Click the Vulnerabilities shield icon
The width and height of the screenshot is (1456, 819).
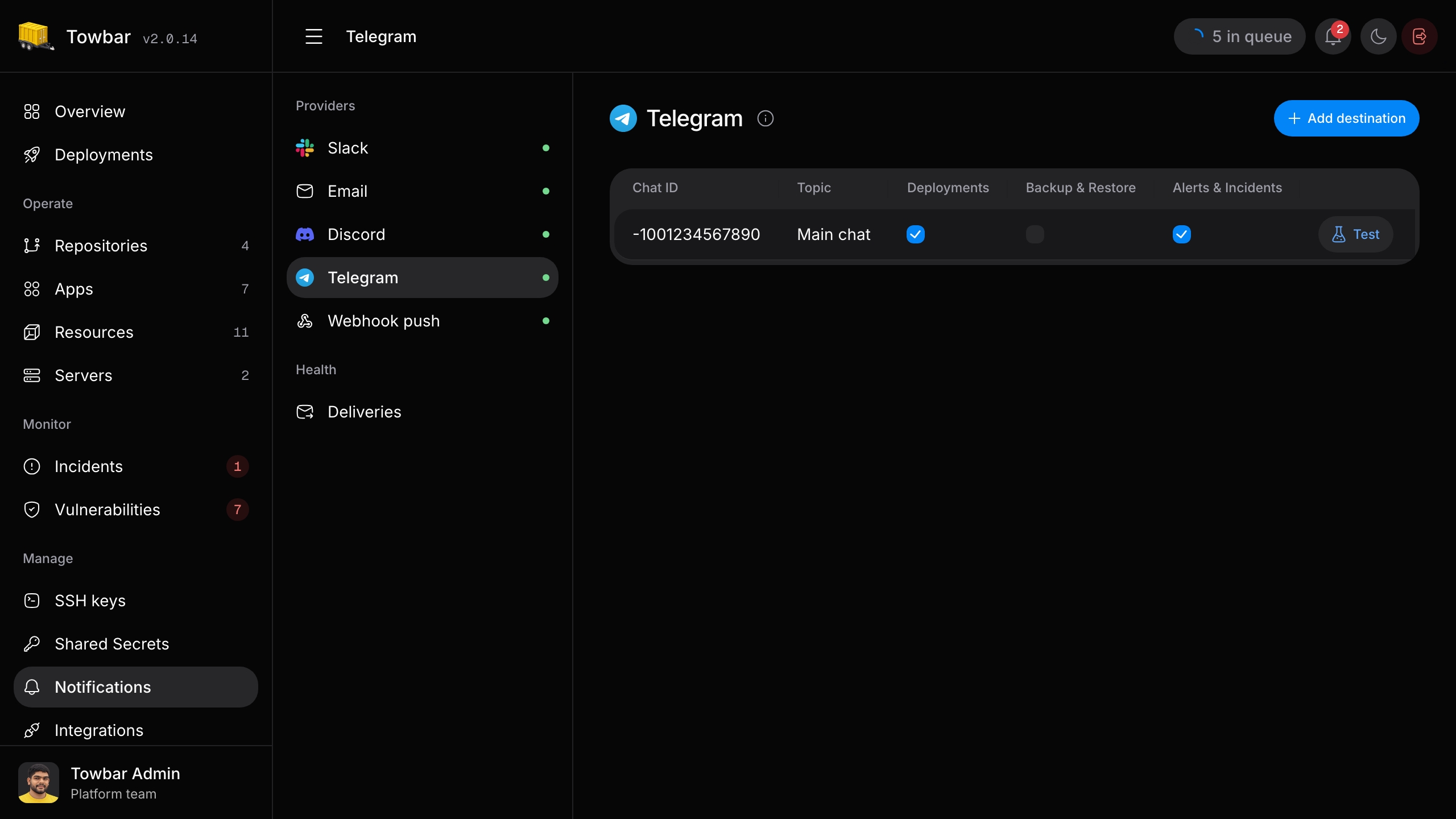[32, 510]
